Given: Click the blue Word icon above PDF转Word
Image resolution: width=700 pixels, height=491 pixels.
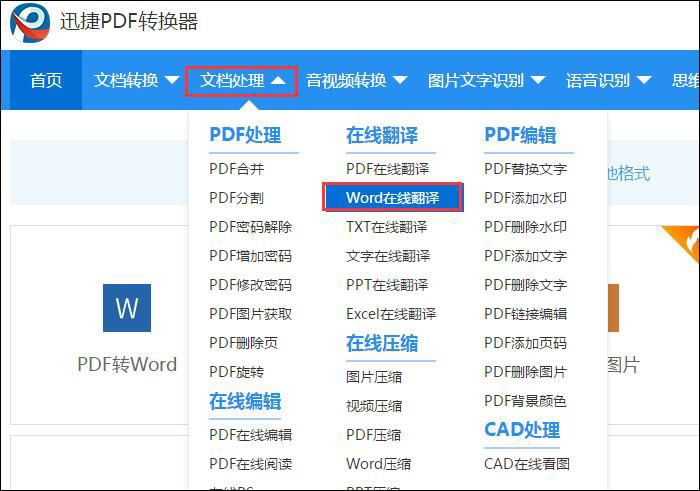Looking at the screenshot, I should point(127,308).
